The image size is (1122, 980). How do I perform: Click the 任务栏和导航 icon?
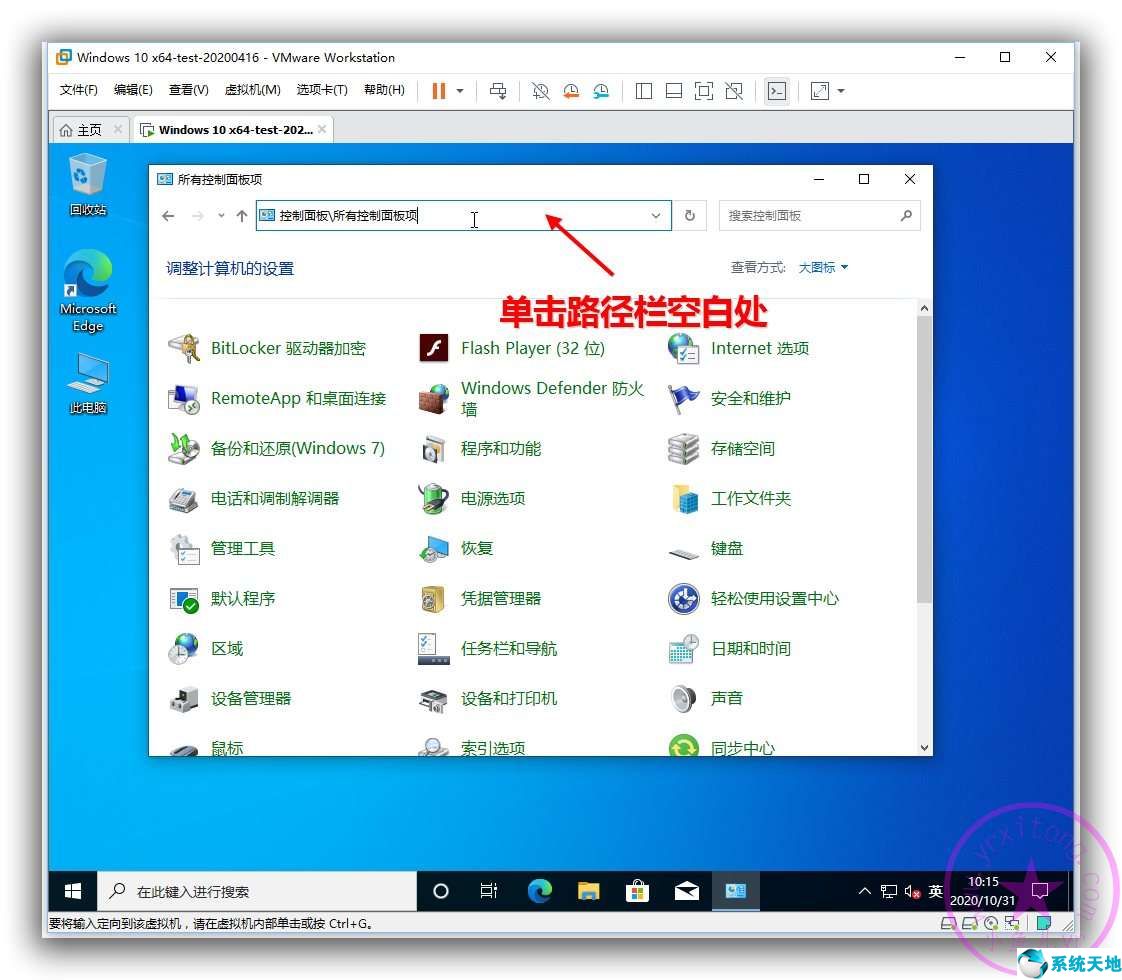pos(434,649)
